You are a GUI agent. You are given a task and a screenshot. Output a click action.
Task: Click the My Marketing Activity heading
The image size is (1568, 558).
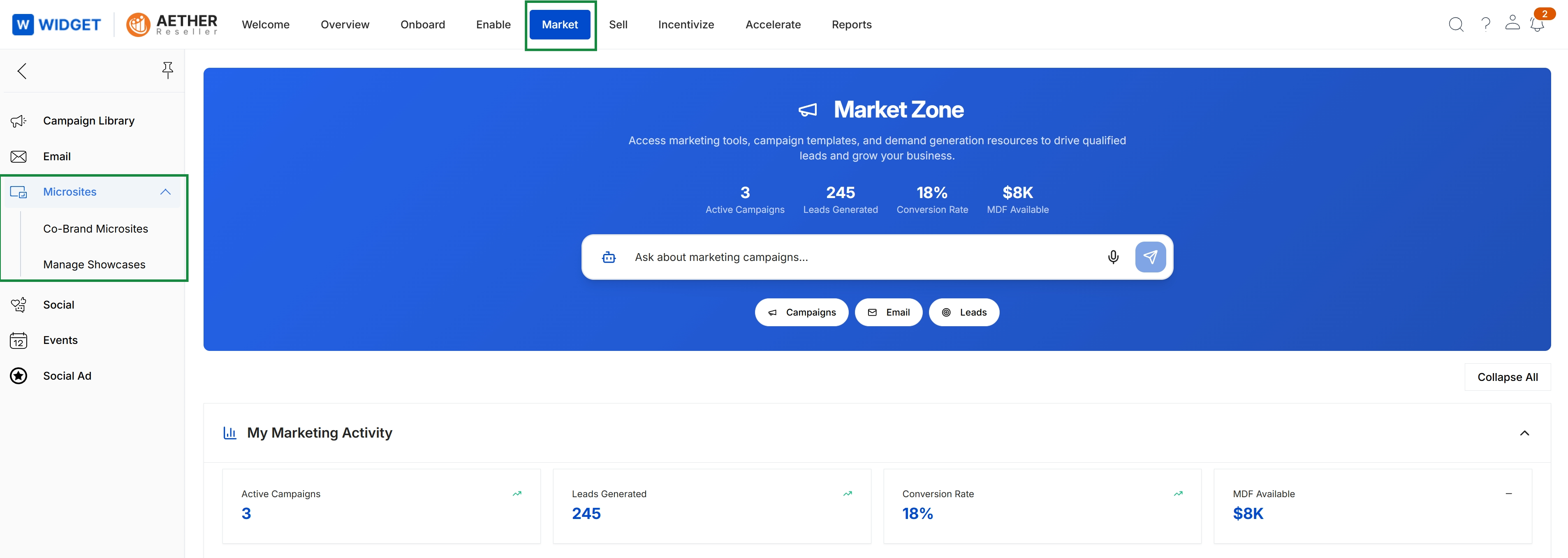320,433
